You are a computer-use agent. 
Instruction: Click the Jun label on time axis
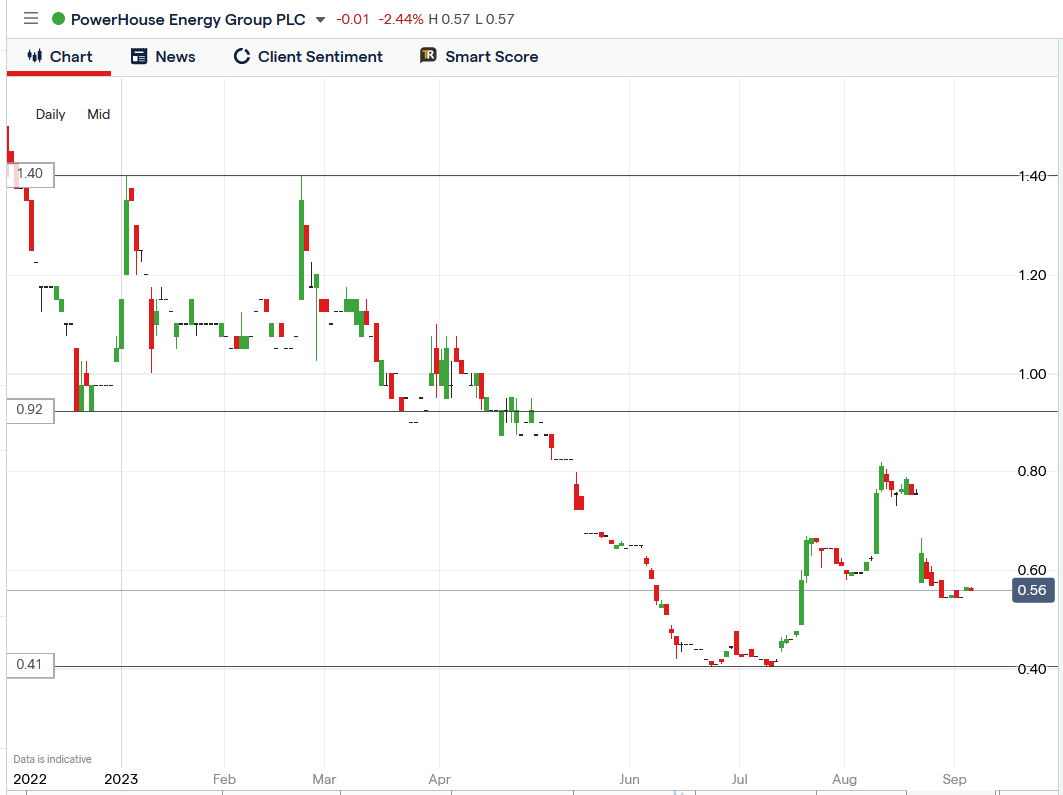coord(629,779)
